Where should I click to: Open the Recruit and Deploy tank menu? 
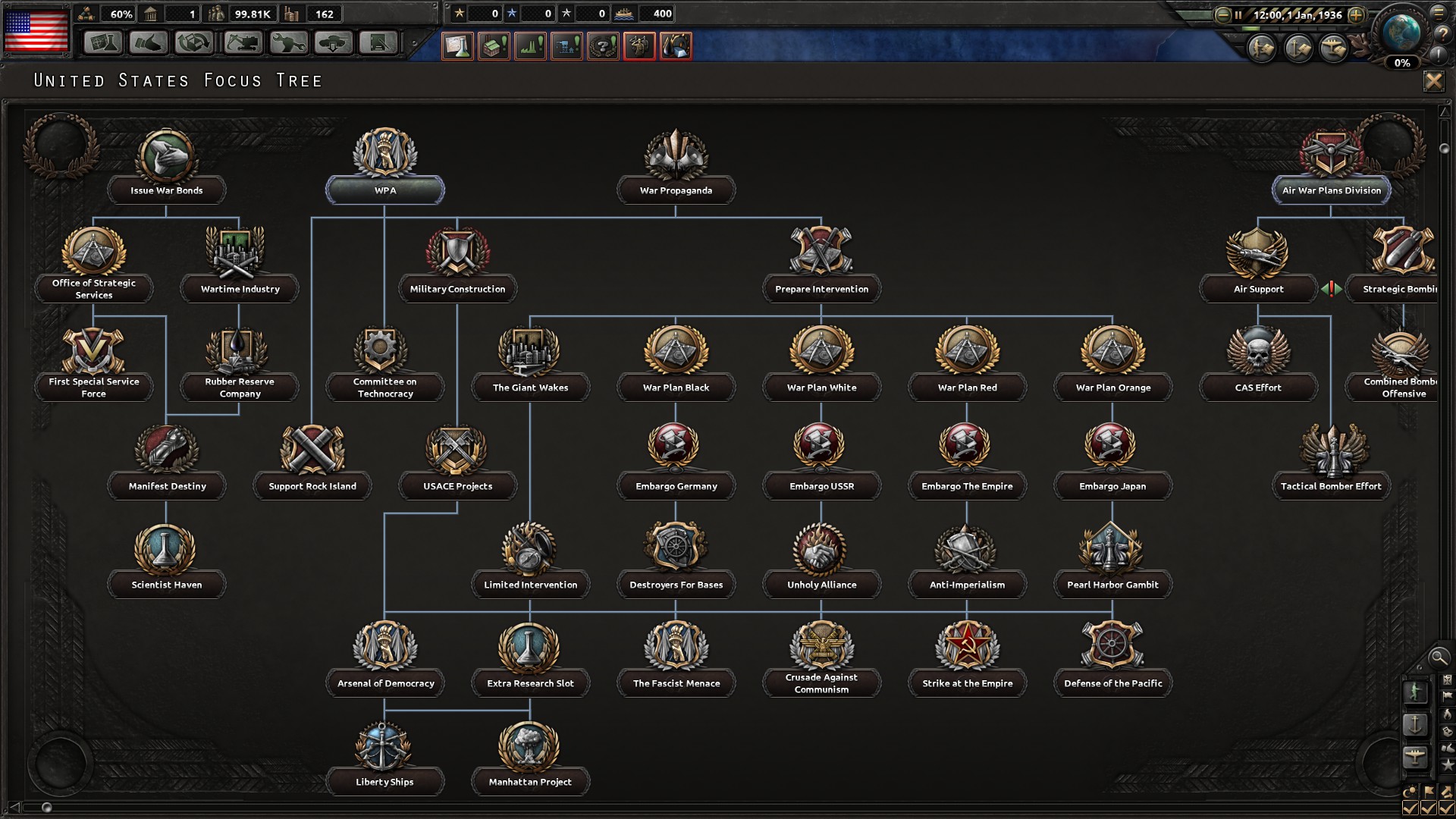333,42
